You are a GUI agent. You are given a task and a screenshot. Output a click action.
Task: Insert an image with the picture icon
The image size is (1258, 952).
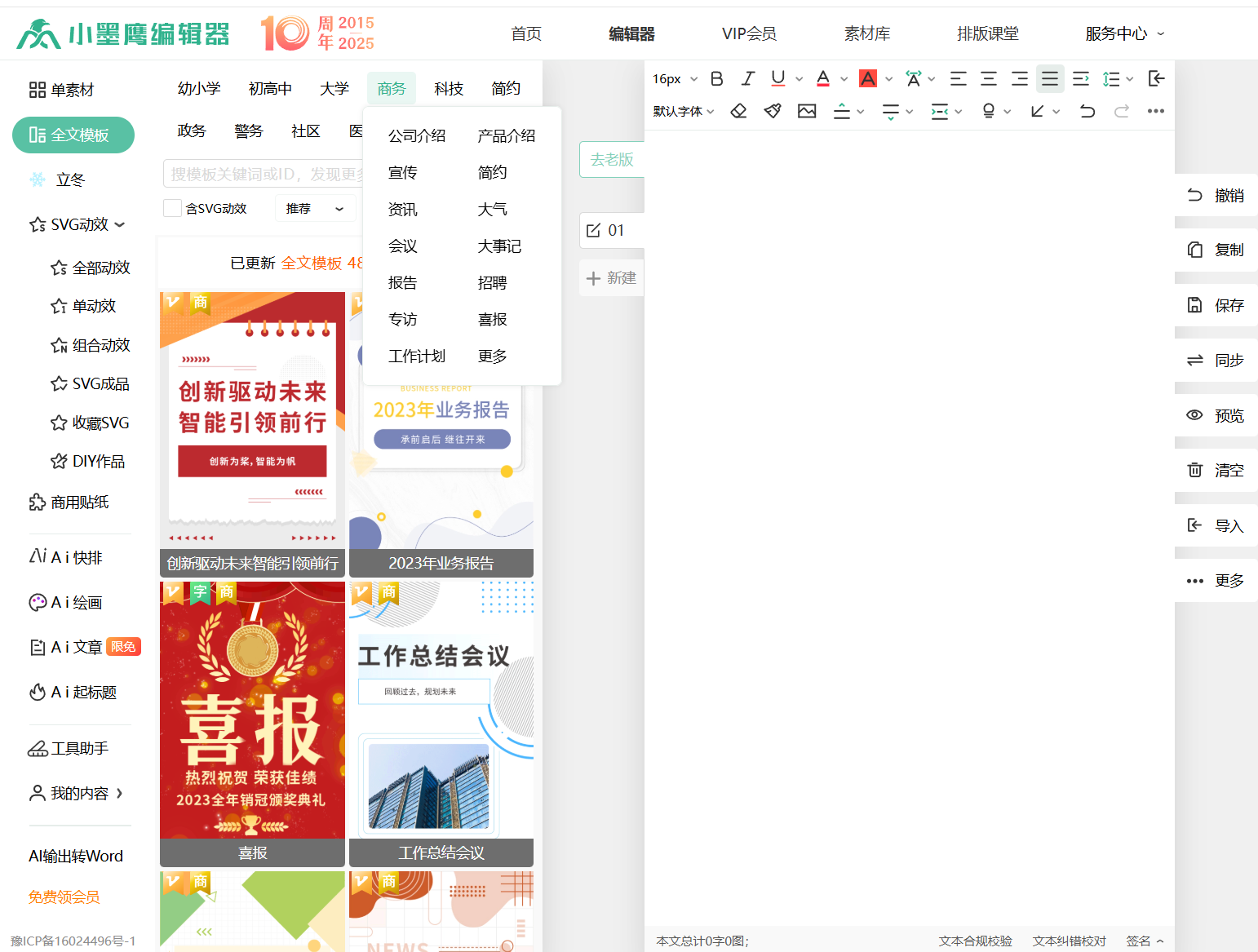pyautogui.click(x=807, y=111)
